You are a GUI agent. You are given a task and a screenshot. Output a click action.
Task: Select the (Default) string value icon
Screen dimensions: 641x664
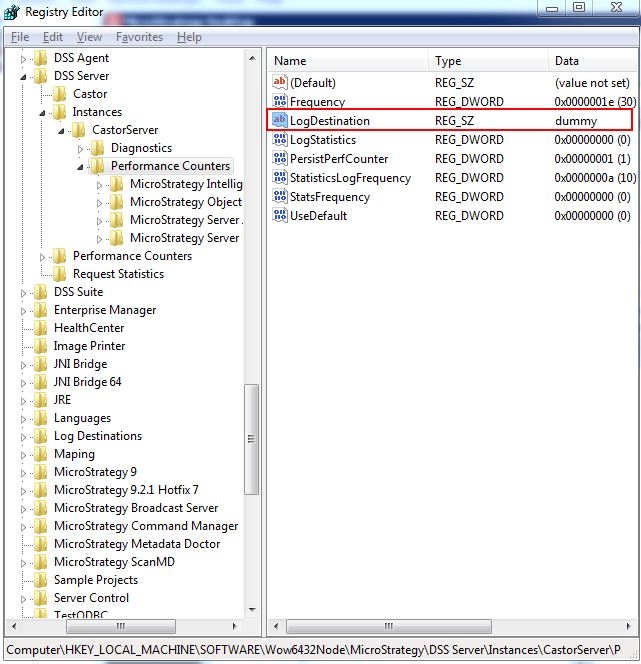click(x=280, y=83)
